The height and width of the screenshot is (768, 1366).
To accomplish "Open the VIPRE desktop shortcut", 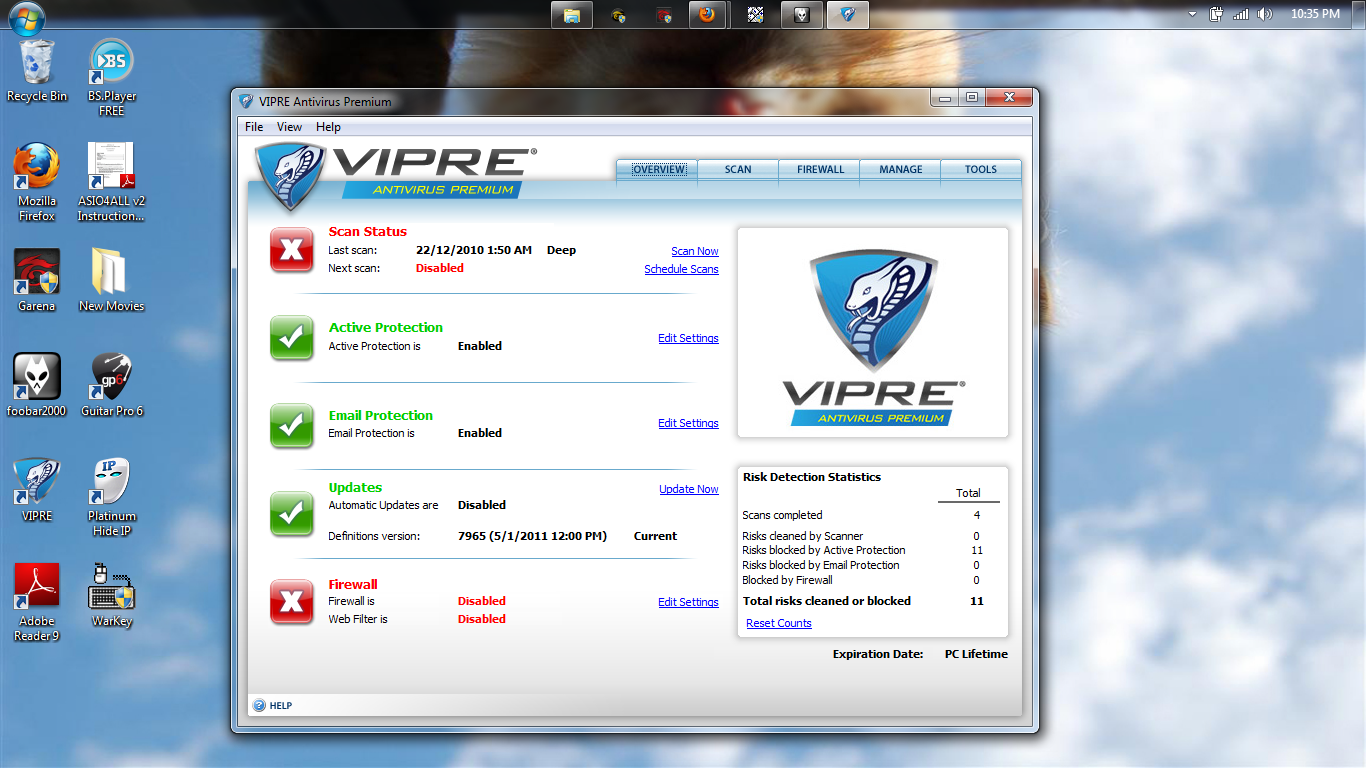I will tap(37, 490).
